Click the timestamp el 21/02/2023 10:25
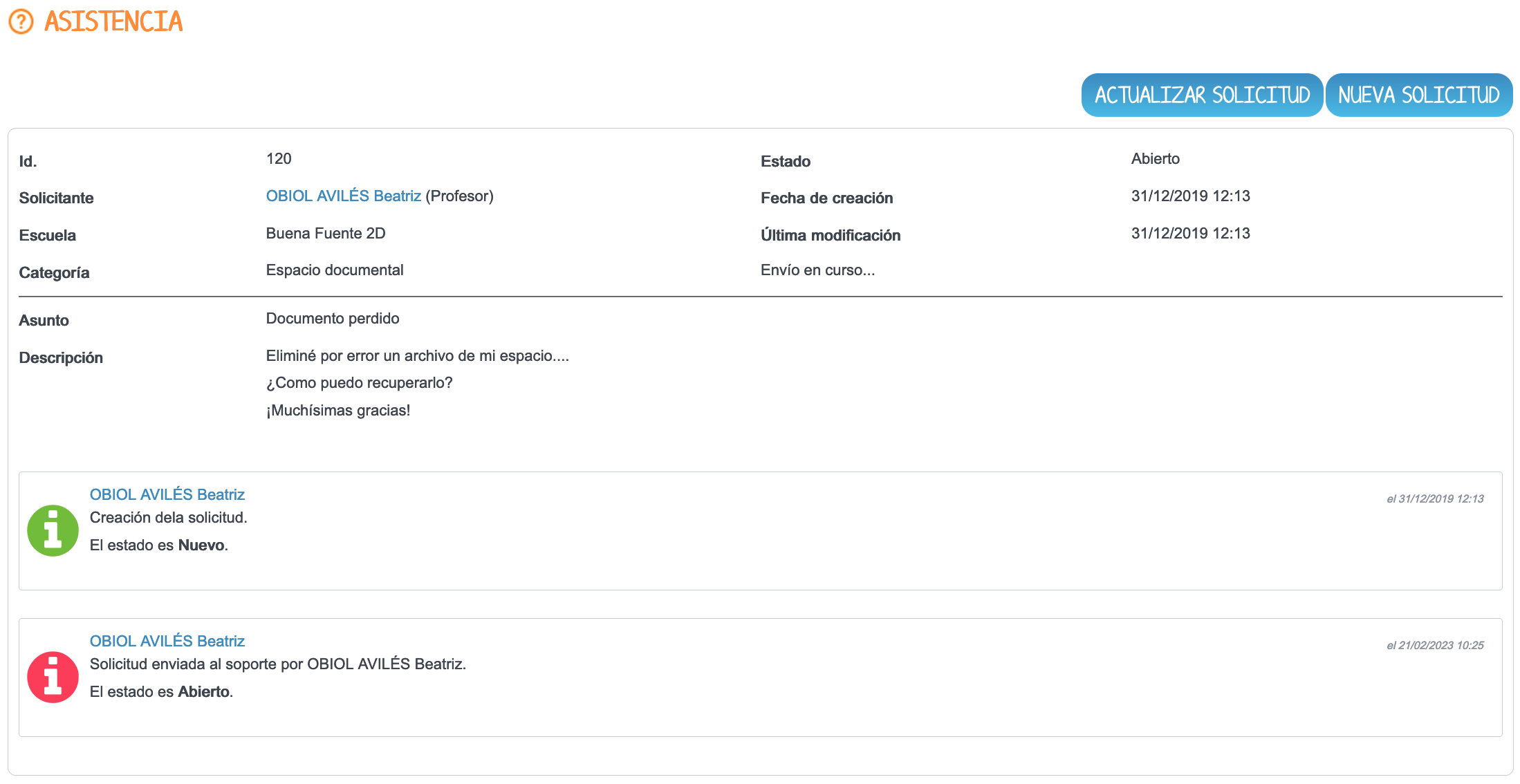Image resolution: width=1520 pixels, height=784 pixels. tap(1435, 645)
